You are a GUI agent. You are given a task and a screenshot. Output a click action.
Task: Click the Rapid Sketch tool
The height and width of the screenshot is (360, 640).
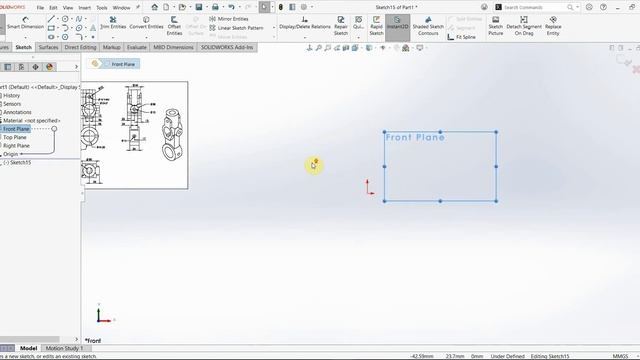coord(376,26)
